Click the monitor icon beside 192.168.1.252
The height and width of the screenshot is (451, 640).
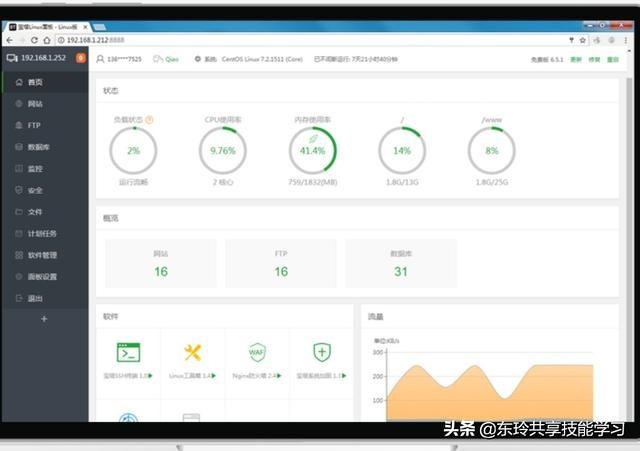(x=12, y=58)
